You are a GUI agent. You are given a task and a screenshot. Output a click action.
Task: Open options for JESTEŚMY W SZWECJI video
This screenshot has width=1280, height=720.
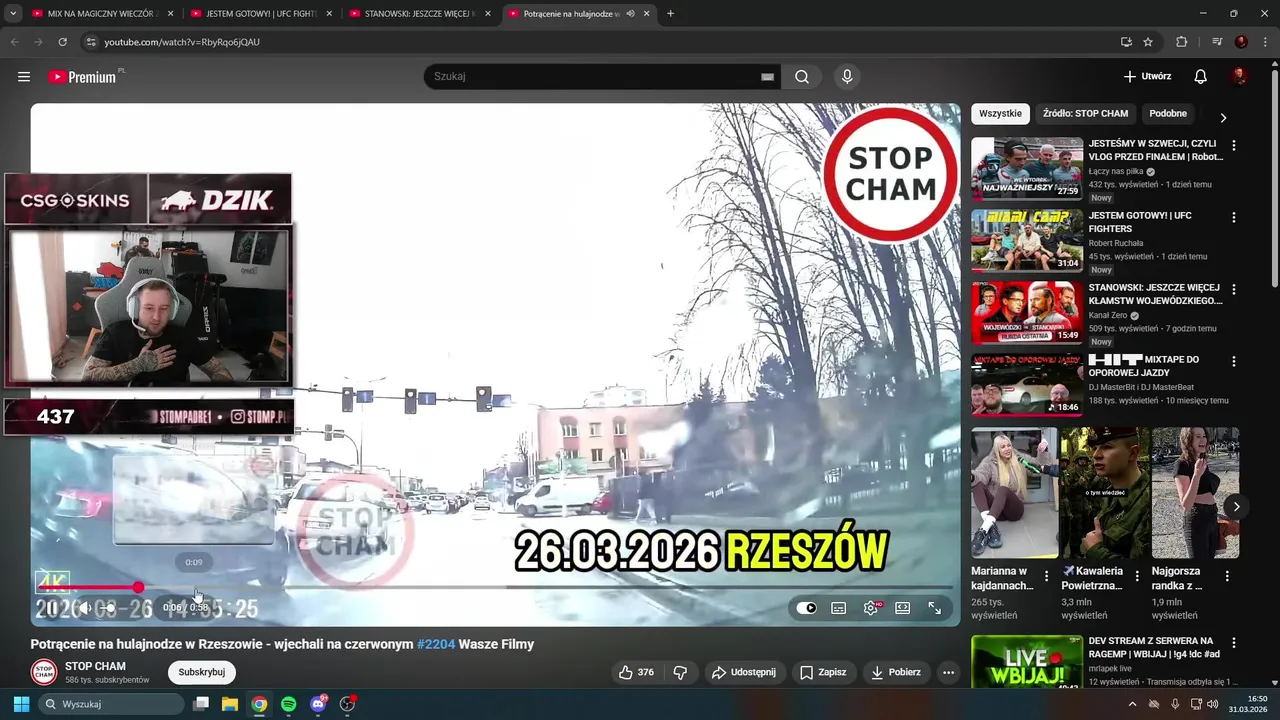click(x=1233, y=145)
